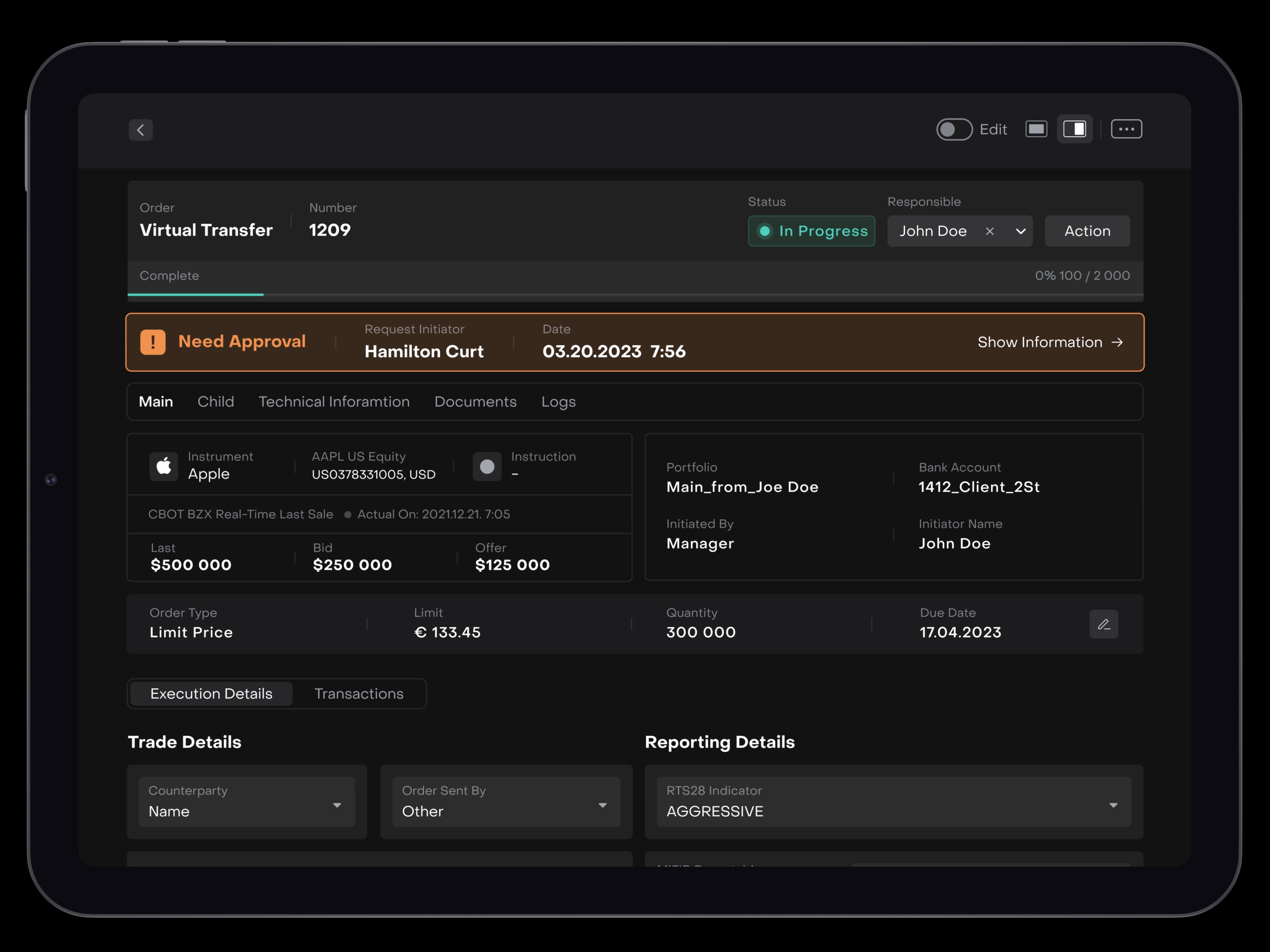
Task: Click the Apple instrument logo icon
Action: click(164, 466)
